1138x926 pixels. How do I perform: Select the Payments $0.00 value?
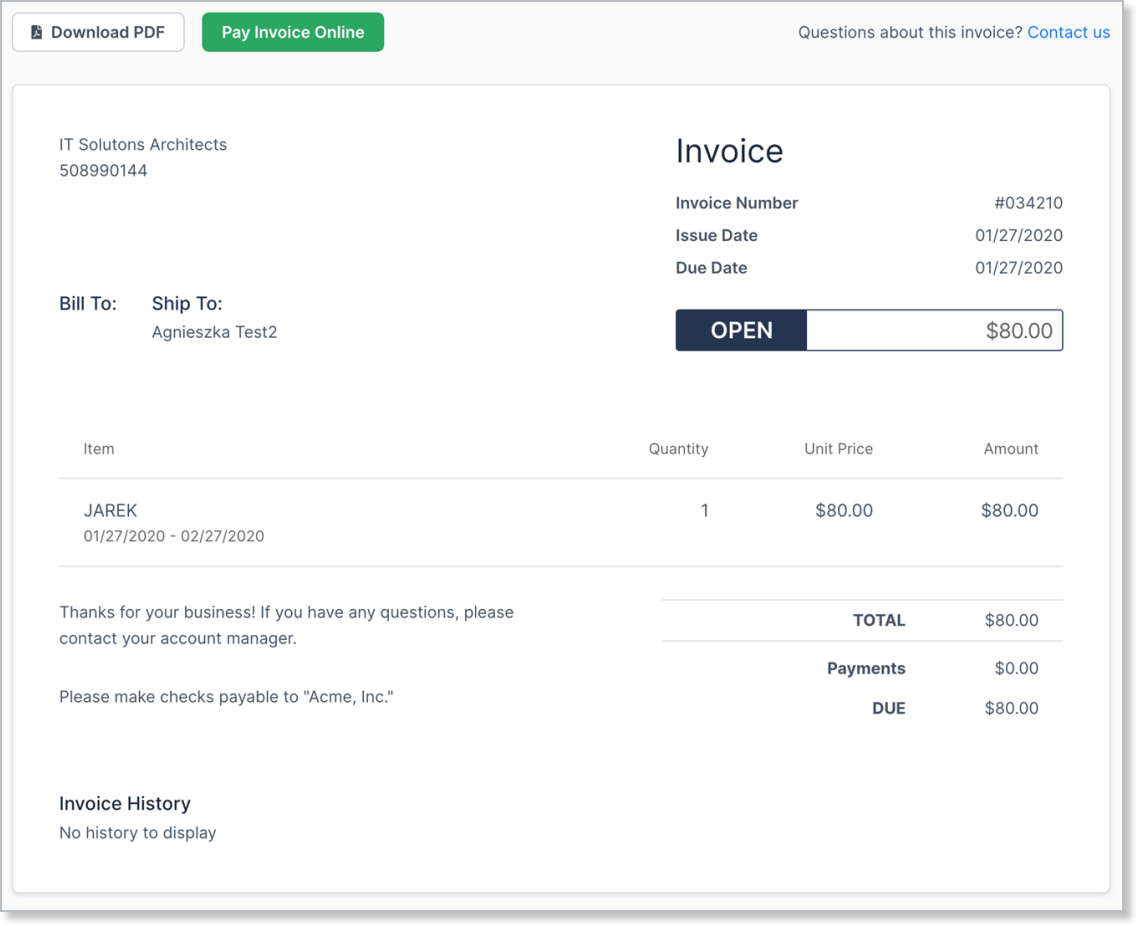(x=1016, y=668)
